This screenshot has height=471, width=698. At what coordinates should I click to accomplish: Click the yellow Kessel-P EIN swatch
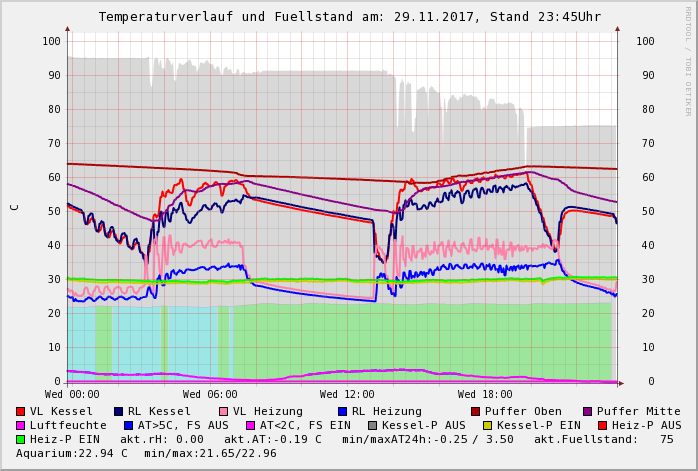pyautogui.click(x=487, y=425)
